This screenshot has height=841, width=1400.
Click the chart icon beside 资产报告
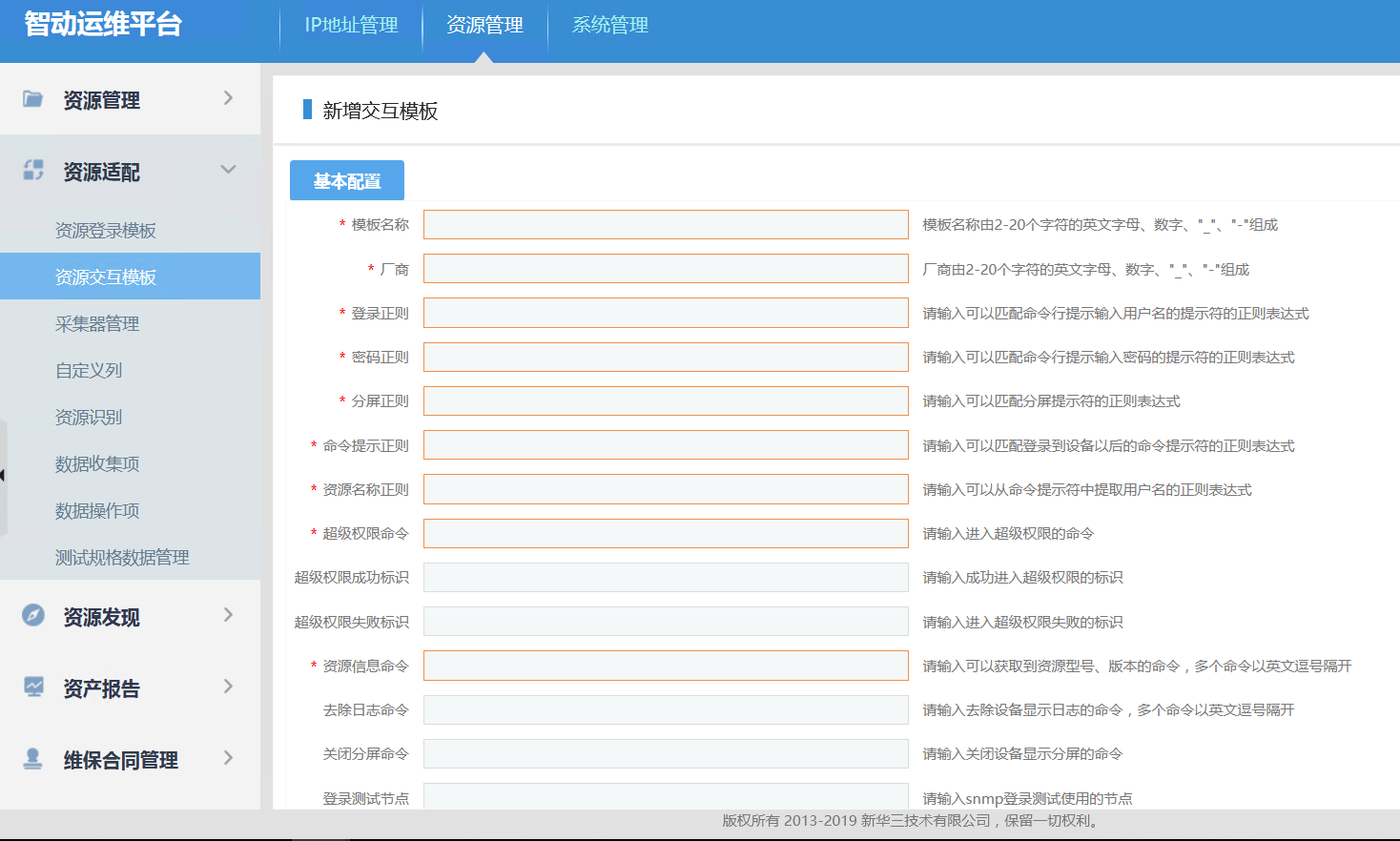coord(33,687)
